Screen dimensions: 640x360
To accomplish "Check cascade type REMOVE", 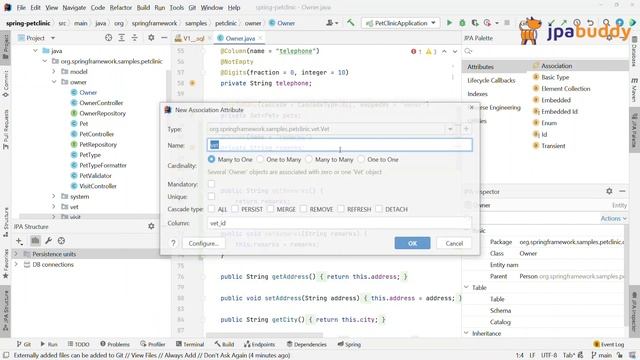I will pos(303,209).
